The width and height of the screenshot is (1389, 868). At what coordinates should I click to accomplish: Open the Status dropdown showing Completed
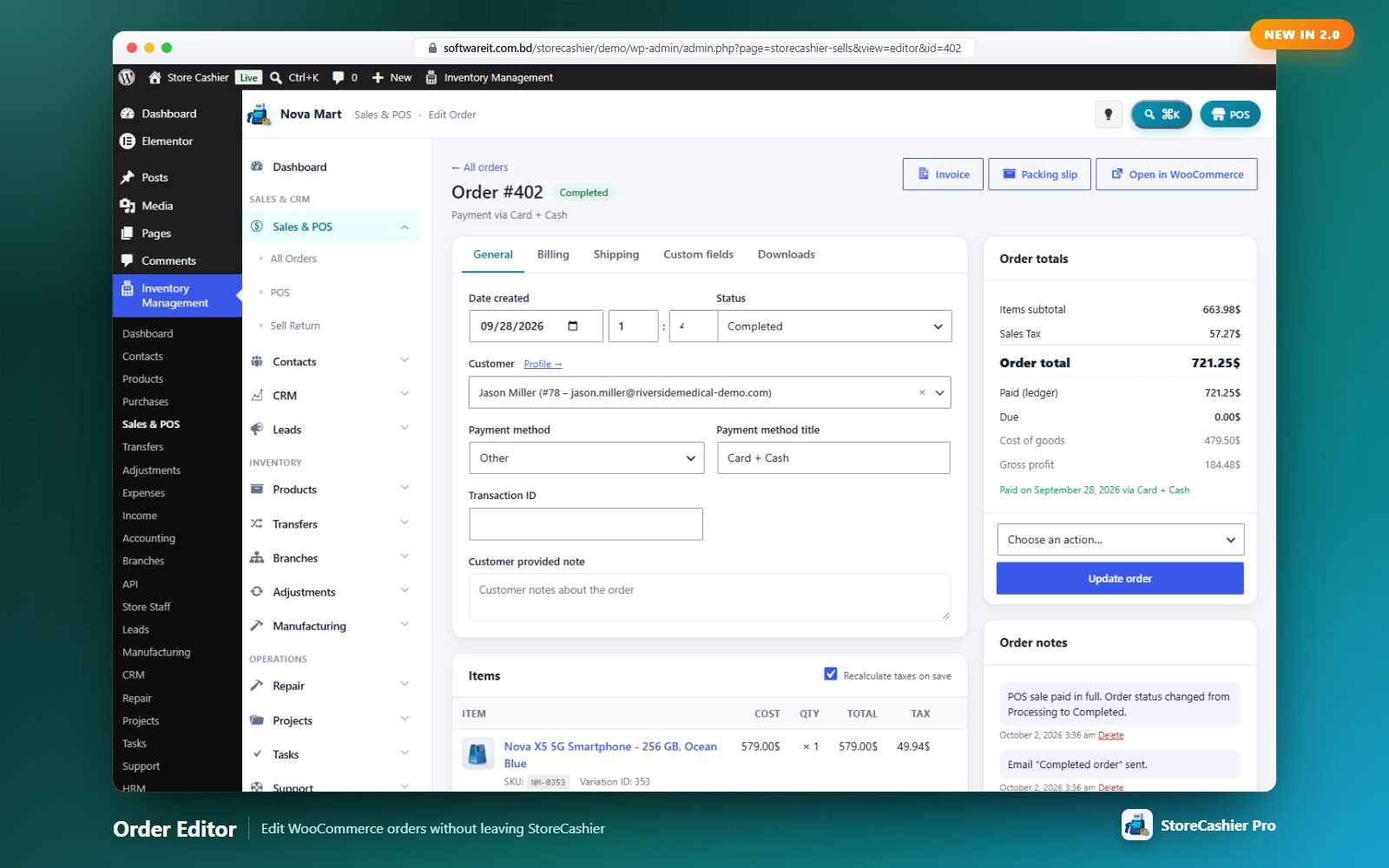tap(834, 326)
